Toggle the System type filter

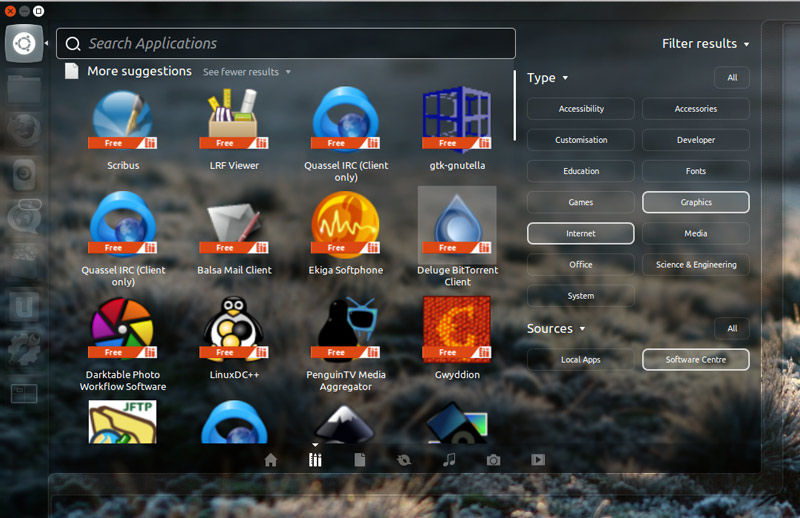click(x=581, y=295)
